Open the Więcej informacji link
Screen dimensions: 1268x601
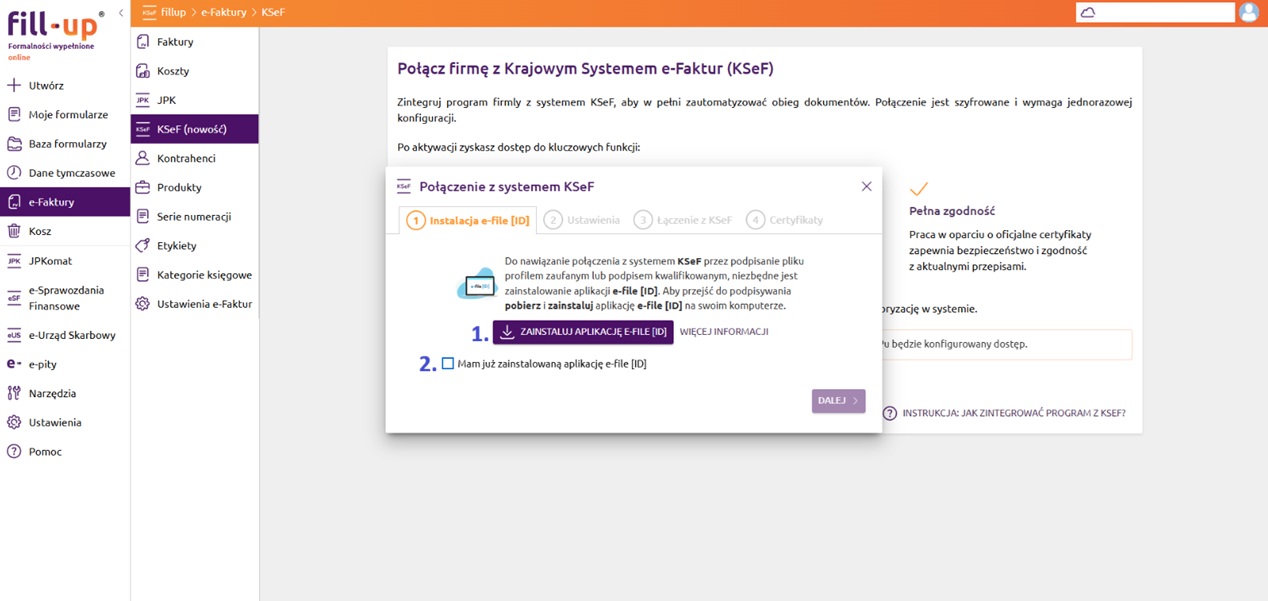point(724,332)
